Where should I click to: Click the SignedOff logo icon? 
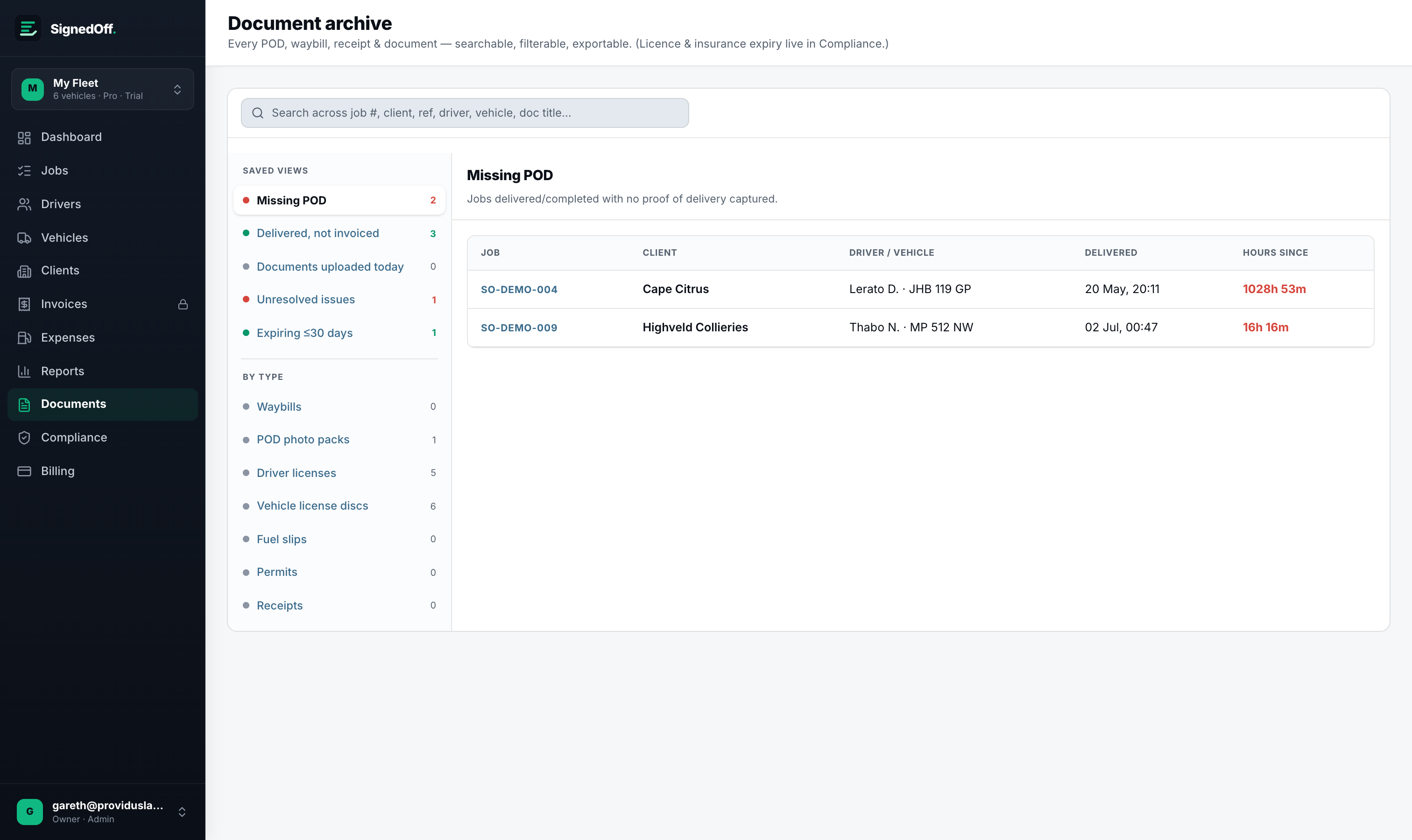28,28
